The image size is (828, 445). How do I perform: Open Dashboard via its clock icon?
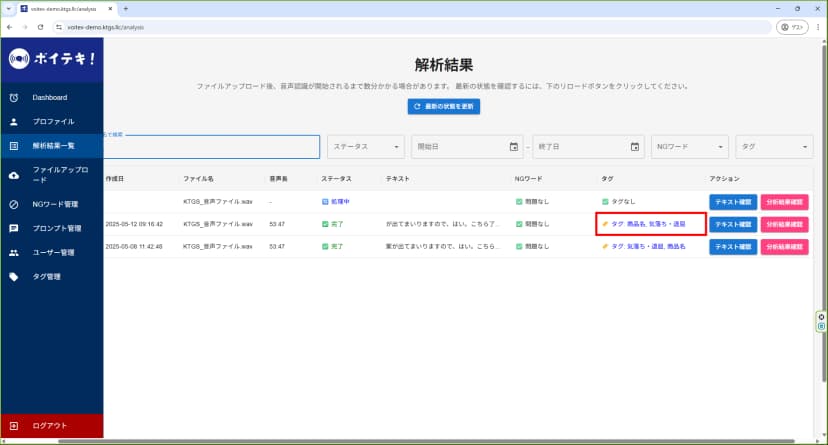point(14,98)
